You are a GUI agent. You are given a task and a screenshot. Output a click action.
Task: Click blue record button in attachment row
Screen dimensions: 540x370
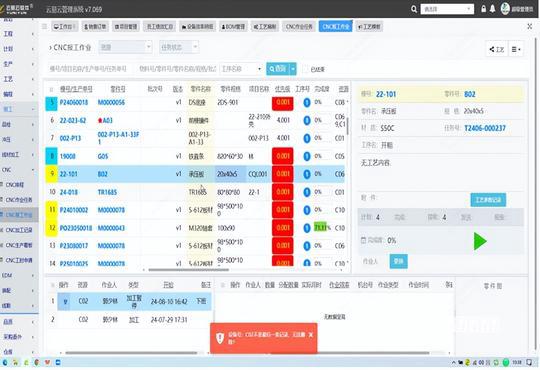tap(488, 200)
